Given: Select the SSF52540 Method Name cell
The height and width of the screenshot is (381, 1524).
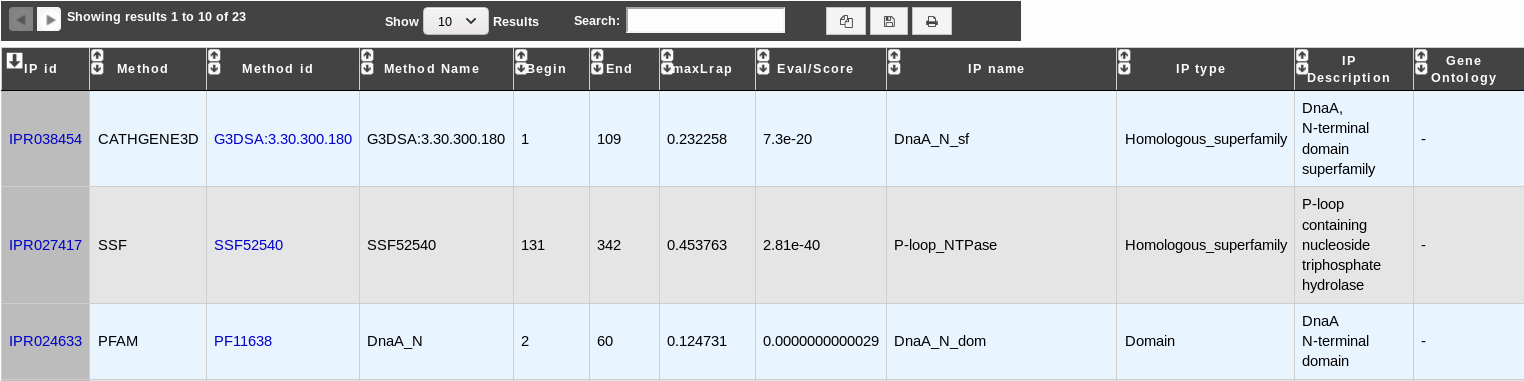Looking at the screenshot, I should (436, 245).
